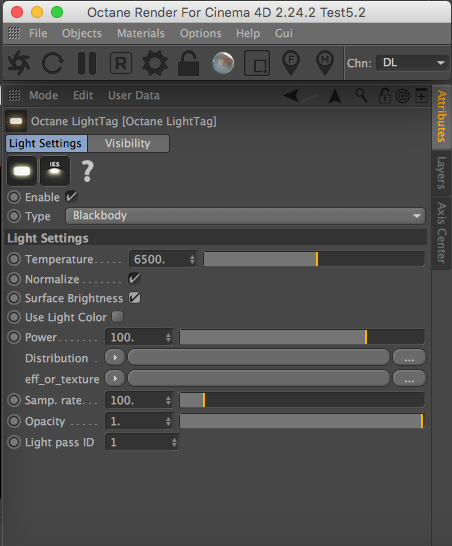This screenshot has height=546, width=452.
Task: Expand Distribution arrow button
Action: (x=115, y=357)
